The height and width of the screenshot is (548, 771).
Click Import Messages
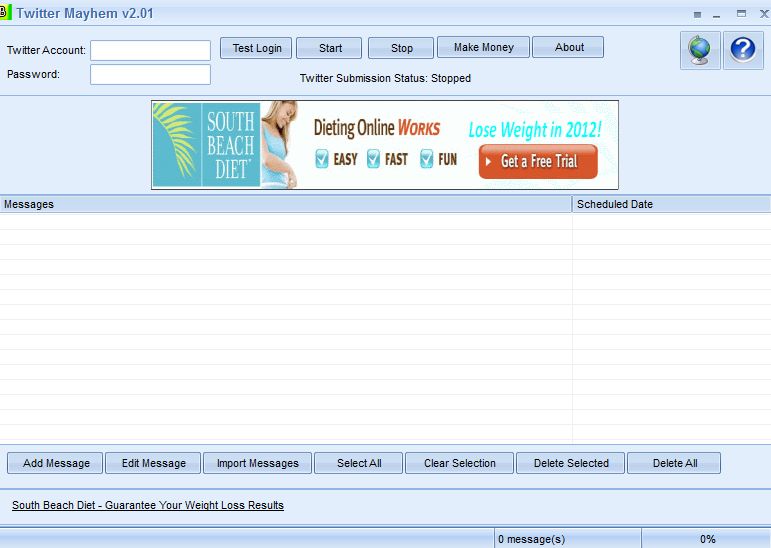click(257, 463)
